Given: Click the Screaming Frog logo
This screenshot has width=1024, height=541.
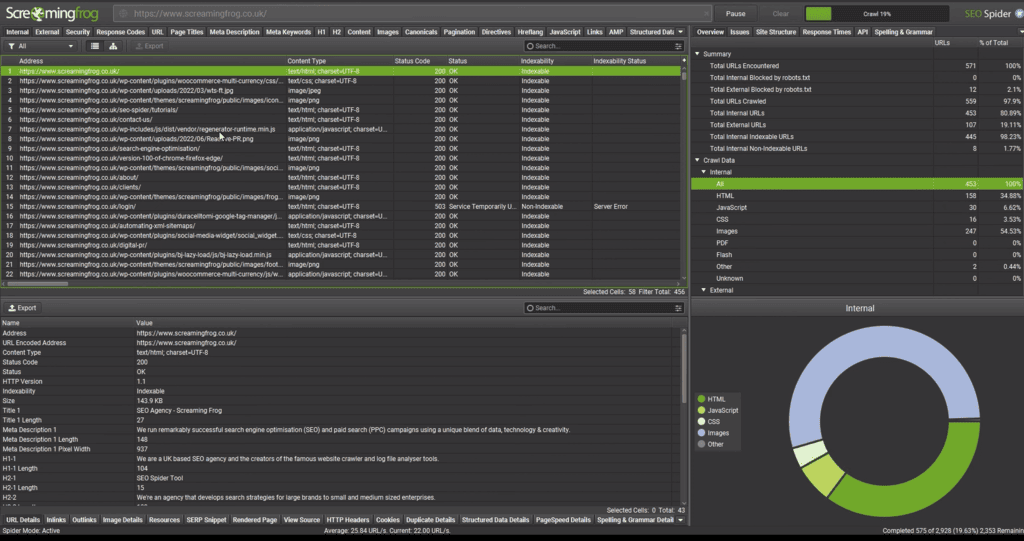Looking at the screenshot, I should tap(52, 13).
